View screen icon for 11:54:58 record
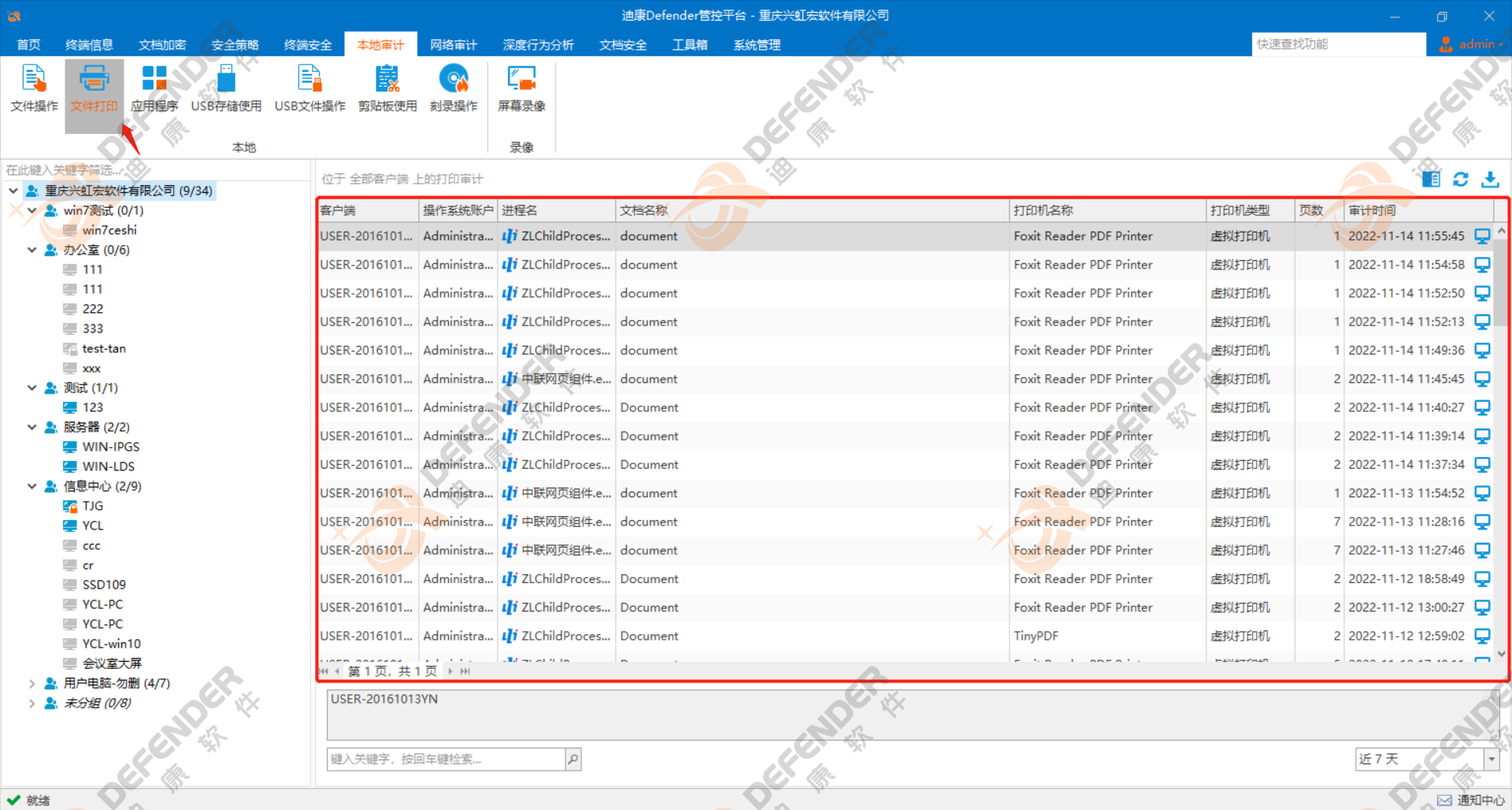 (1482, 264)
